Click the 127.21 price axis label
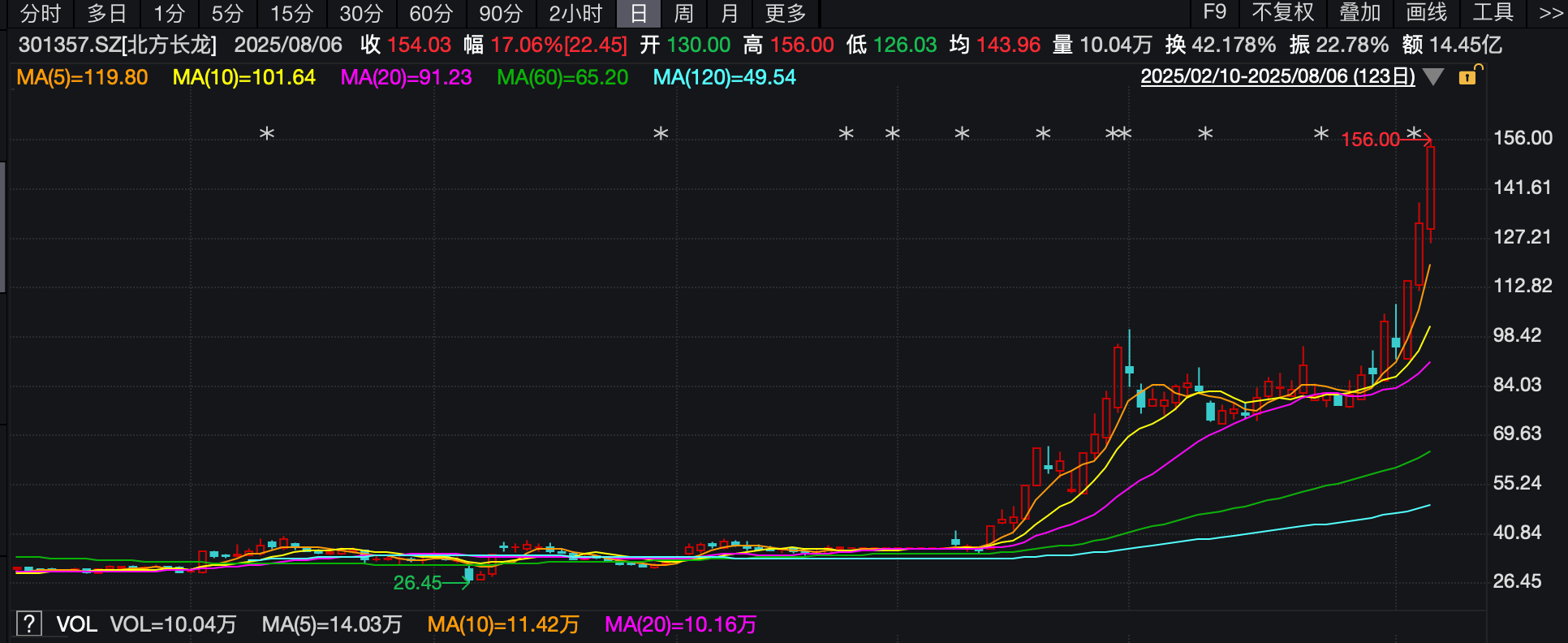 1522,237
